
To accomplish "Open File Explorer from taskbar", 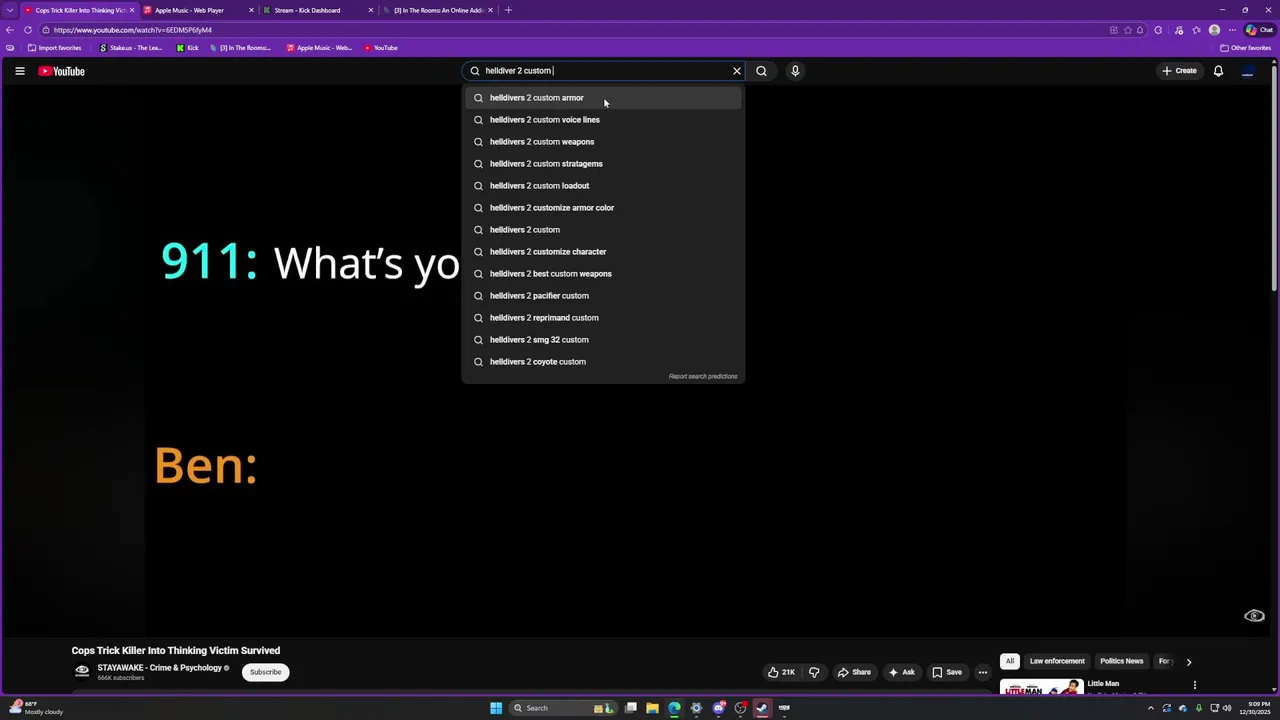I will [x=652, y=708].
